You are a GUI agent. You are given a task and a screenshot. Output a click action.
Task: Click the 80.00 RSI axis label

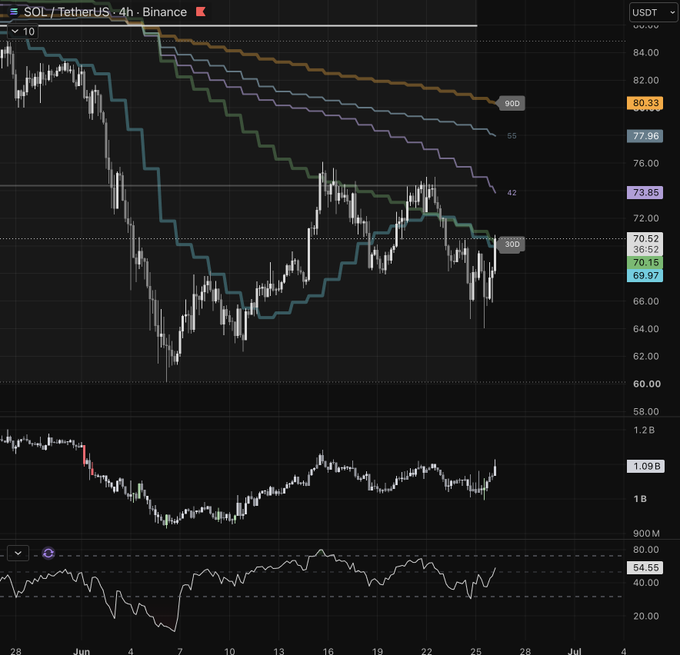tap(646, 549)
